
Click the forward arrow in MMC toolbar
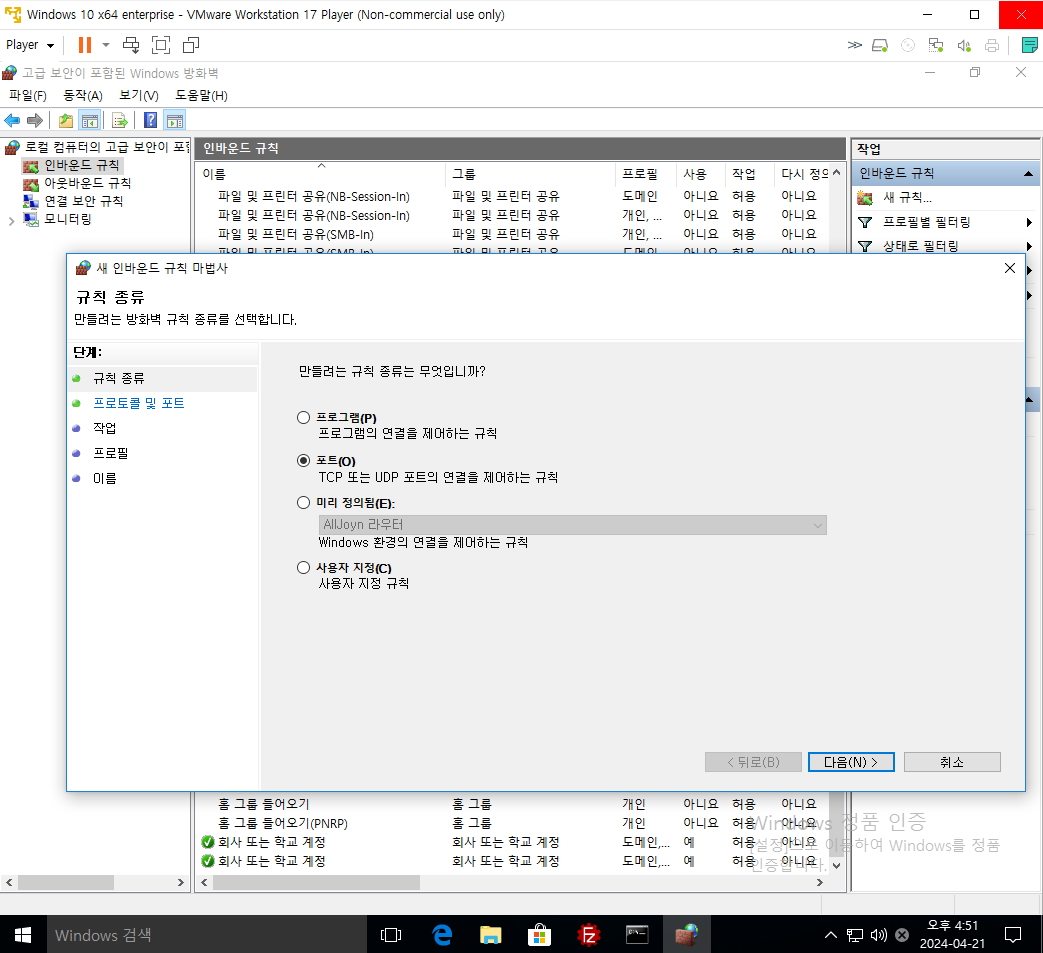(x=35, y=120)
